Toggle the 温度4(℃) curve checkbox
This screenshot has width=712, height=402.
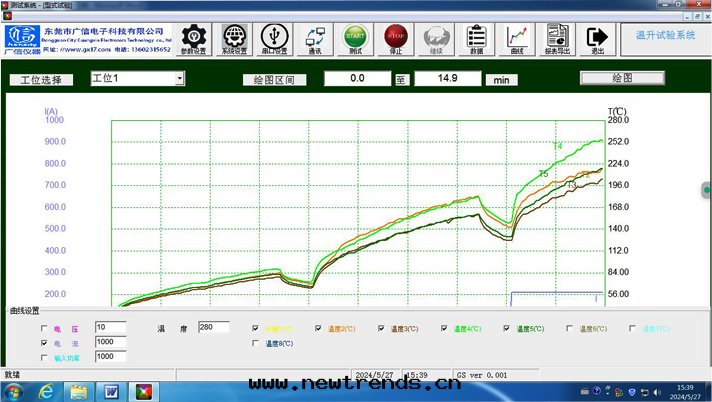point(444,328)
